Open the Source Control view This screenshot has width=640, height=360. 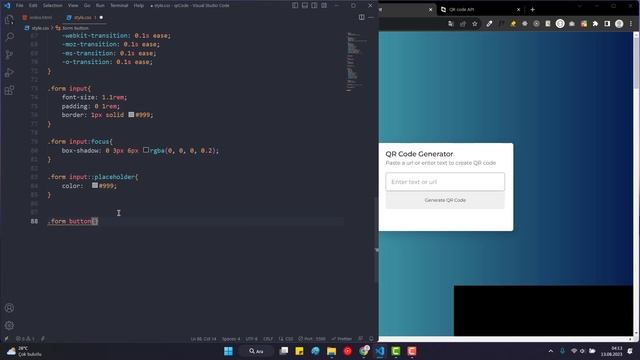coord(9,55)
